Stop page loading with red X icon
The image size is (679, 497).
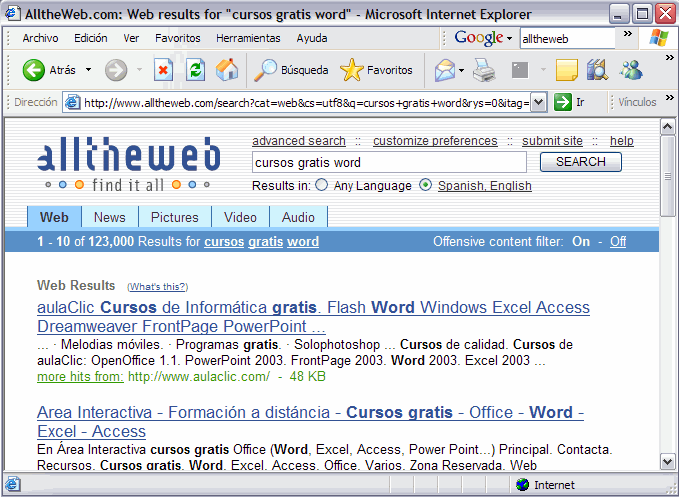163,70
